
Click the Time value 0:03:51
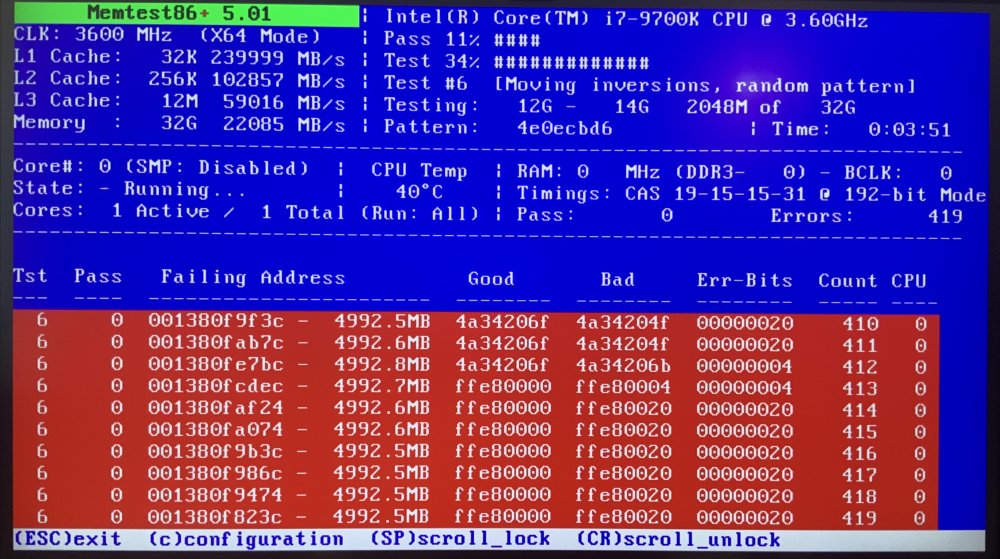pos(909,130)
